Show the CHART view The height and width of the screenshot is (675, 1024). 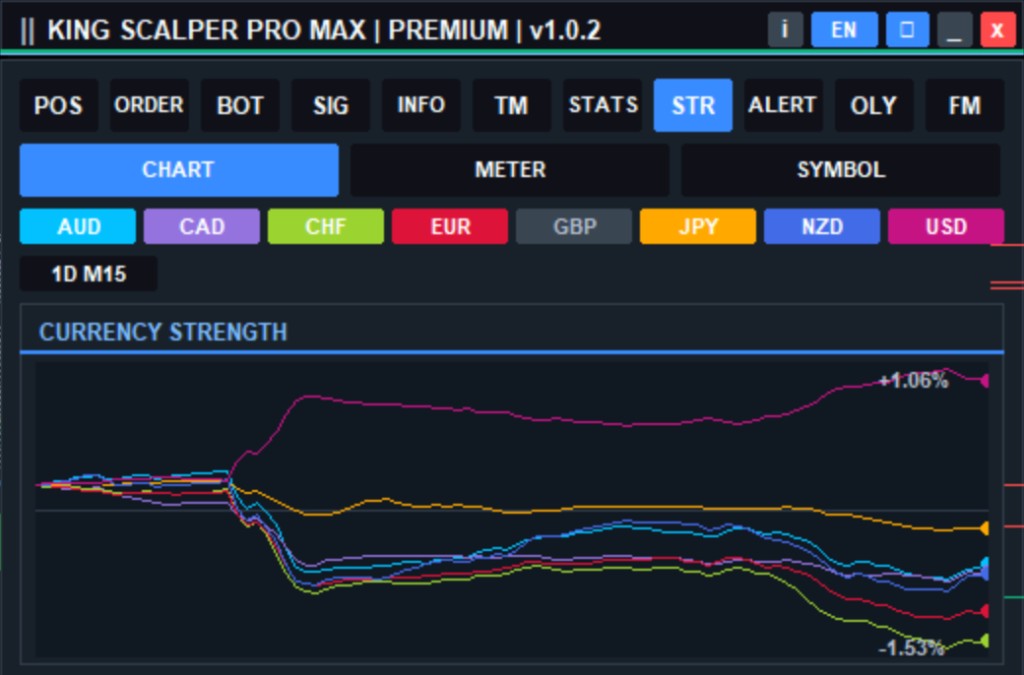[x=179, y=170]
